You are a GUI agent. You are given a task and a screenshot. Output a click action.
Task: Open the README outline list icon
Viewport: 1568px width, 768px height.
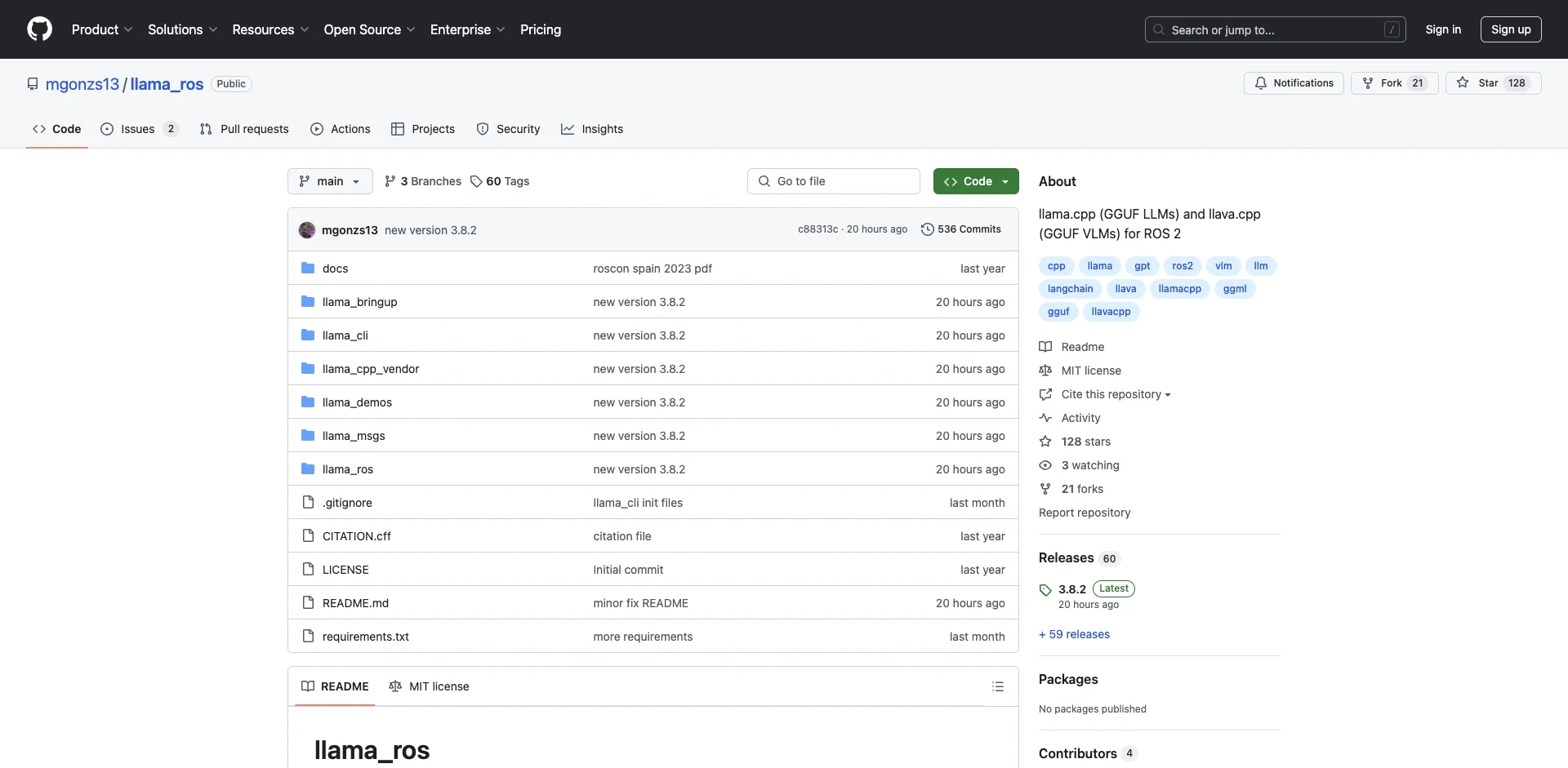pos(997,686)
